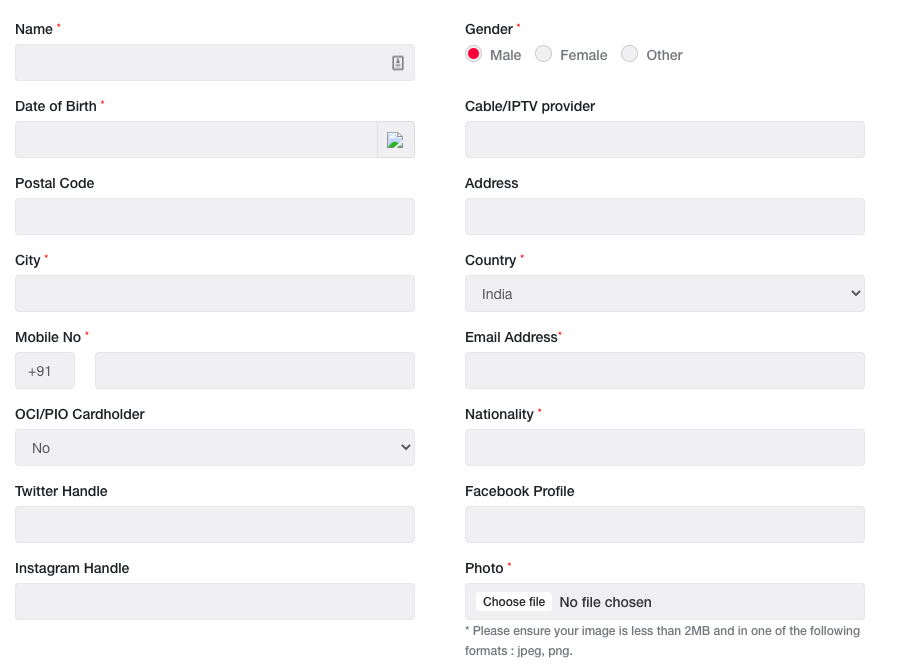Focus the Date of Birth input box
902x668 pixels.
pyautogui.click(x=195, y=140)
